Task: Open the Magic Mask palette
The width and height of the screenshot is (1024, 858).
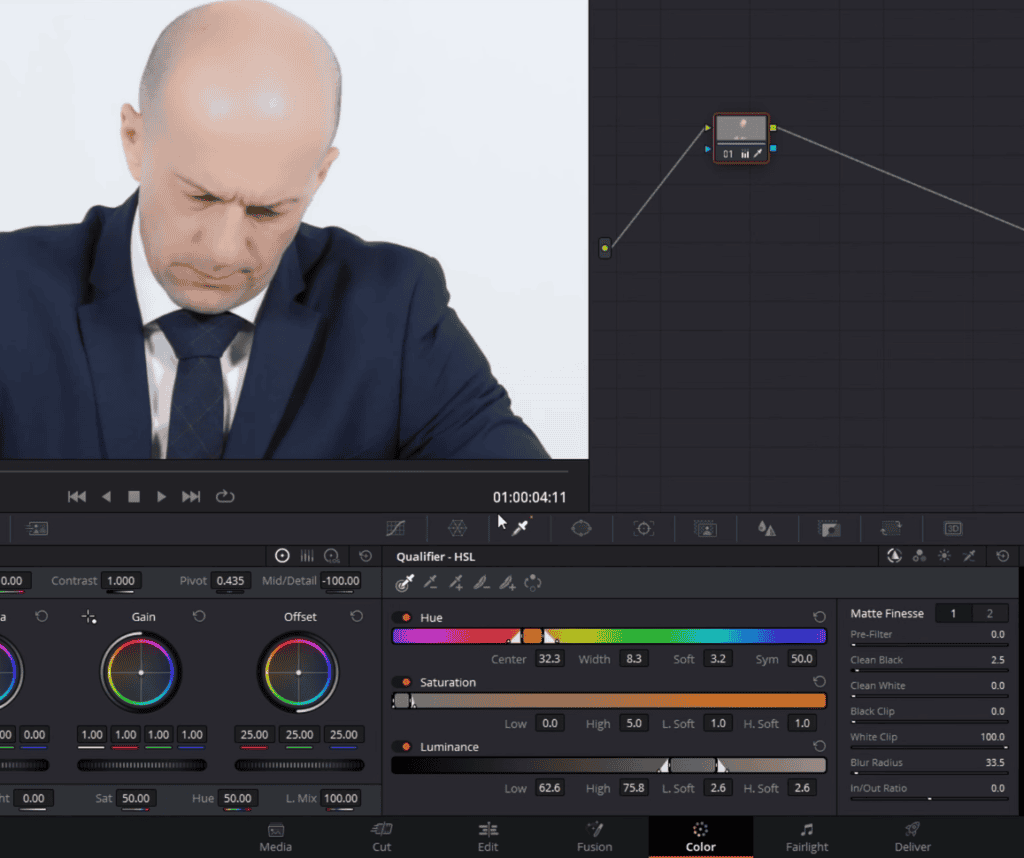Action: (x=705, y=528)
